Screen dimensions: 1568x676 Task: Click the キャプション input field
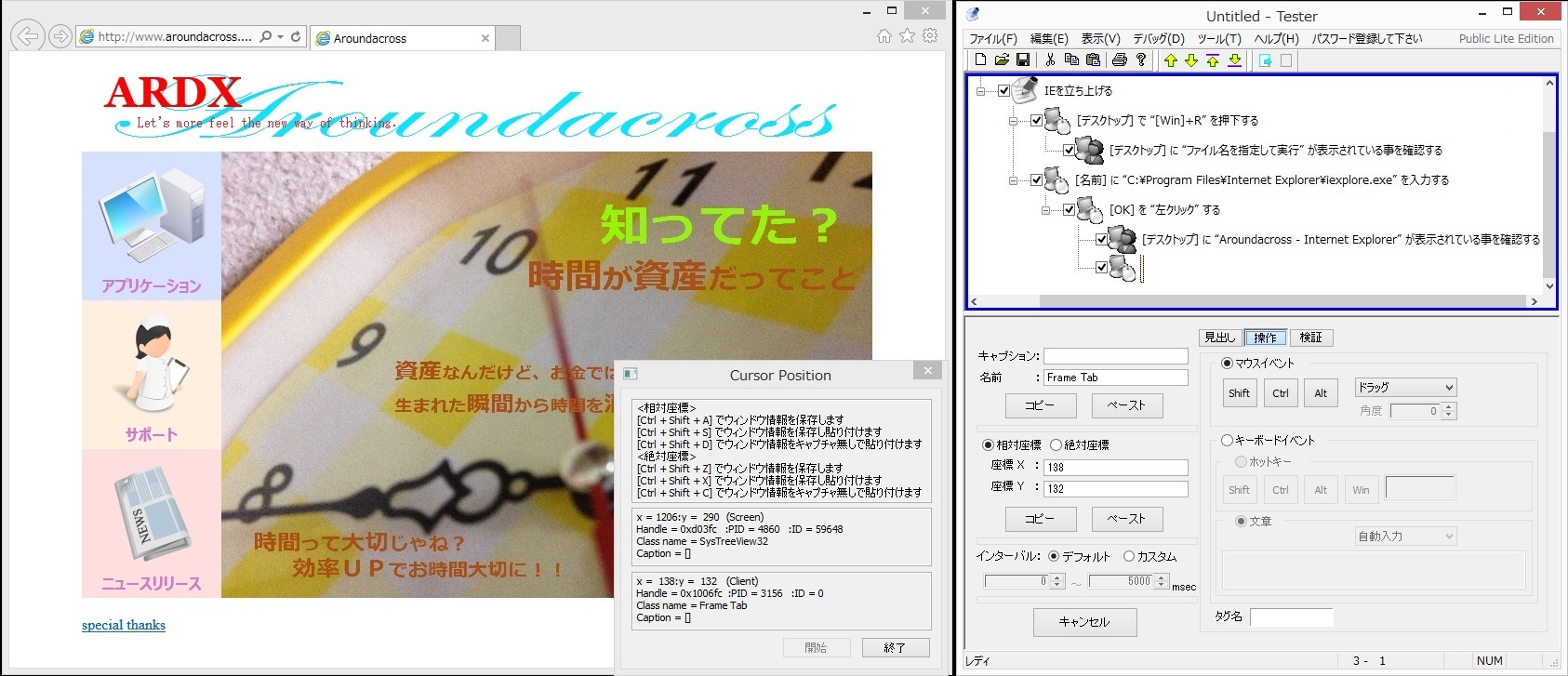coord(1116,356)
